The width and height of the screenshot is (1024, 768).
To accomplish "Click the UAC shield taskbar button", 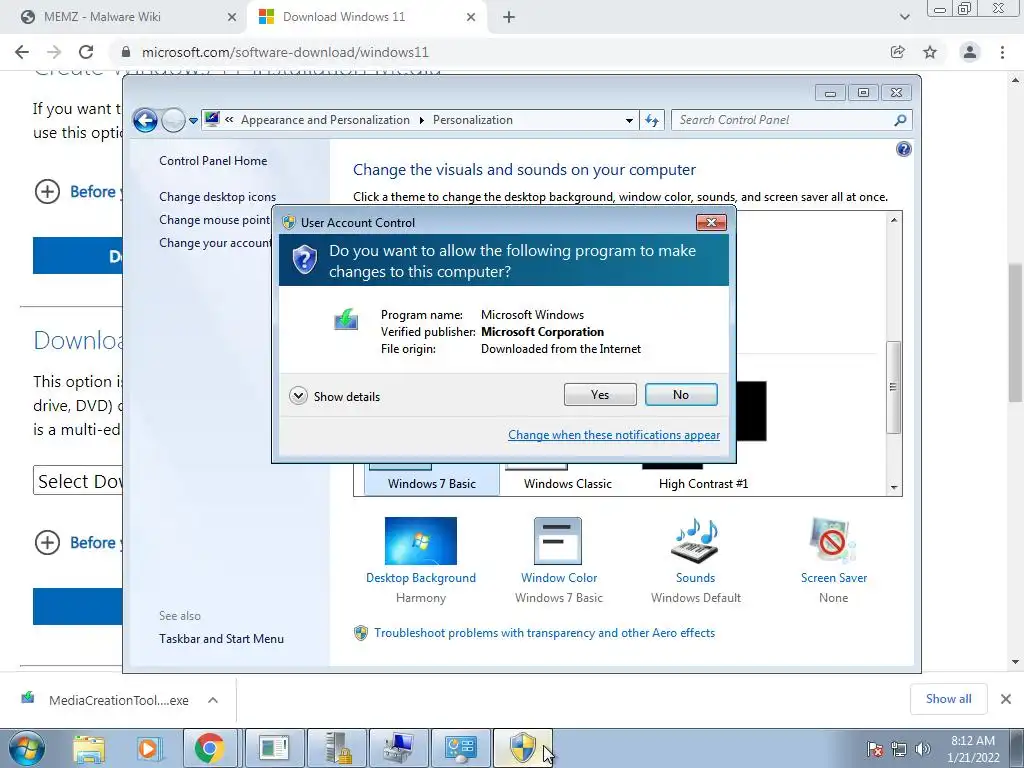I will [522, 748].
